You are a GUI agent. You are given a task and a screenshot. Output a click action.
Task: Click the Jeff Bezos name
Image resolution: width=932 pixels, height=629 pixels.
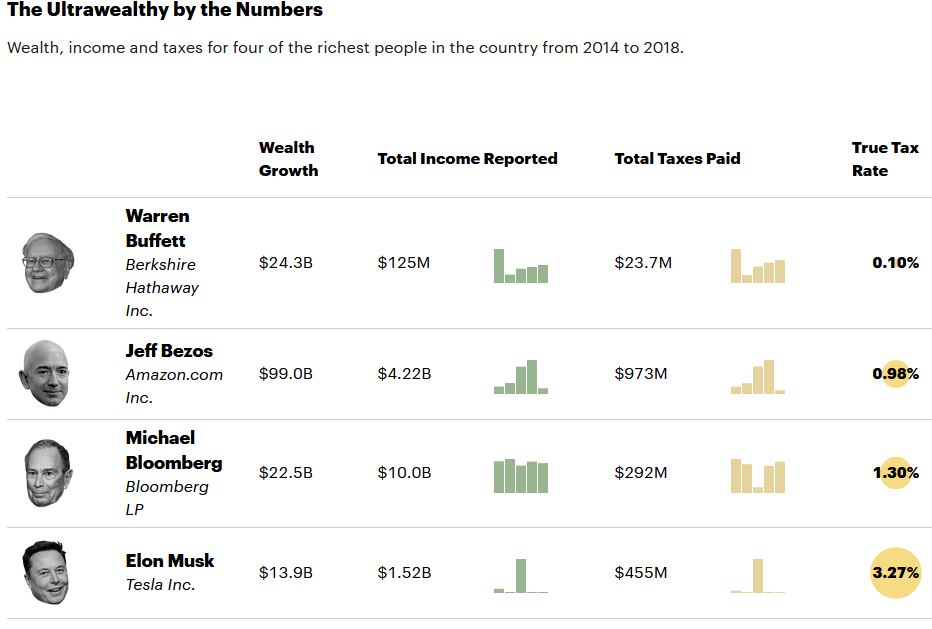tap(169, 351)
